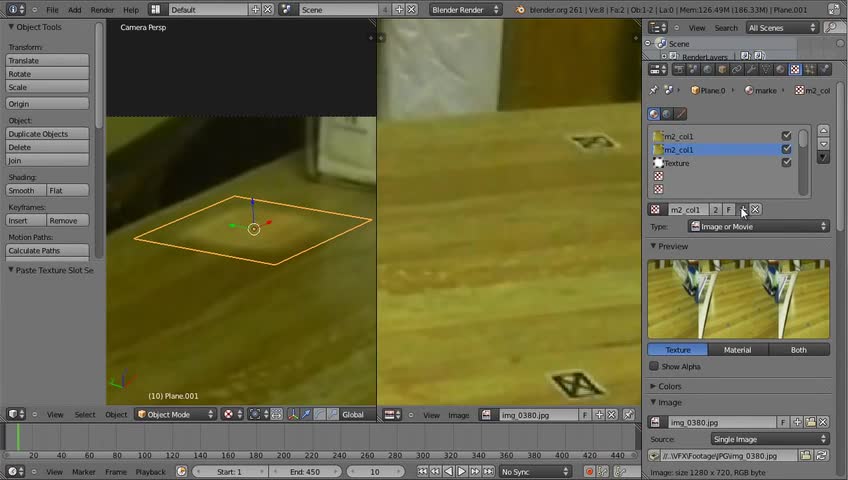Viewport: 848px width, 480px height.
Task: Click the Smooth shading button
Action: [x=25, y=190]
